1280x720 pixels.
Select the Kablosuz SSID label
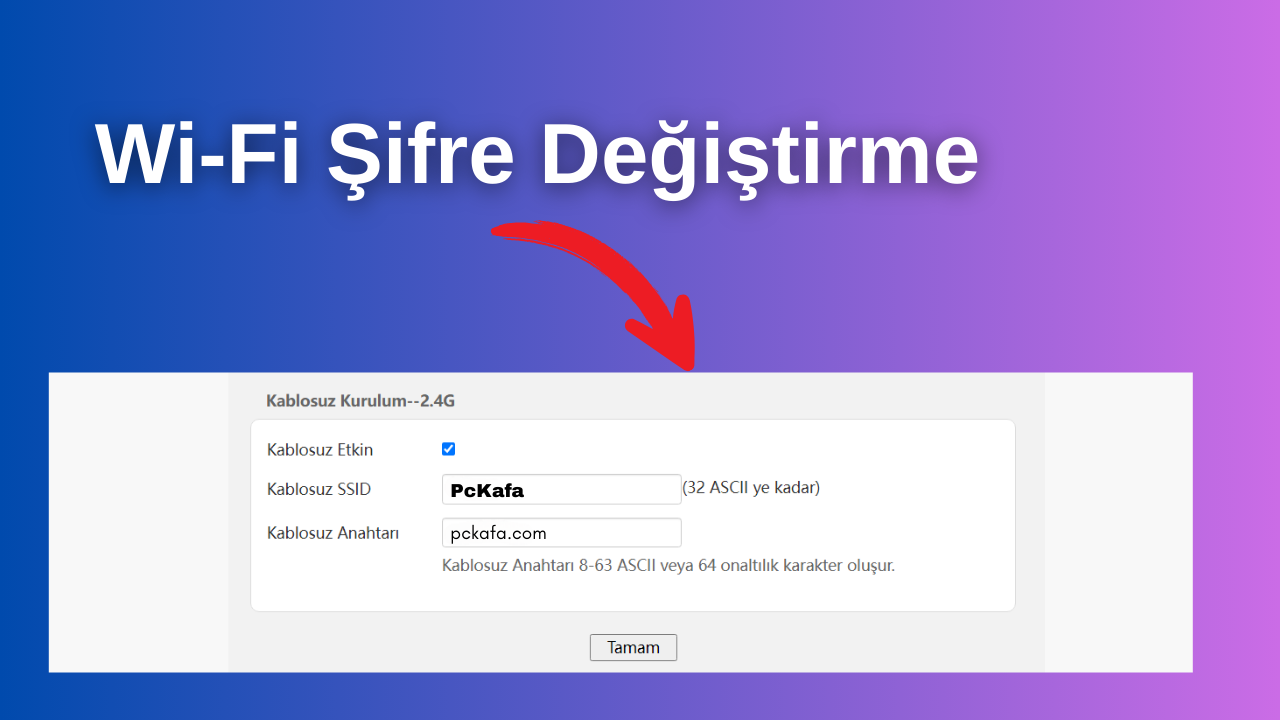point(319,489)
